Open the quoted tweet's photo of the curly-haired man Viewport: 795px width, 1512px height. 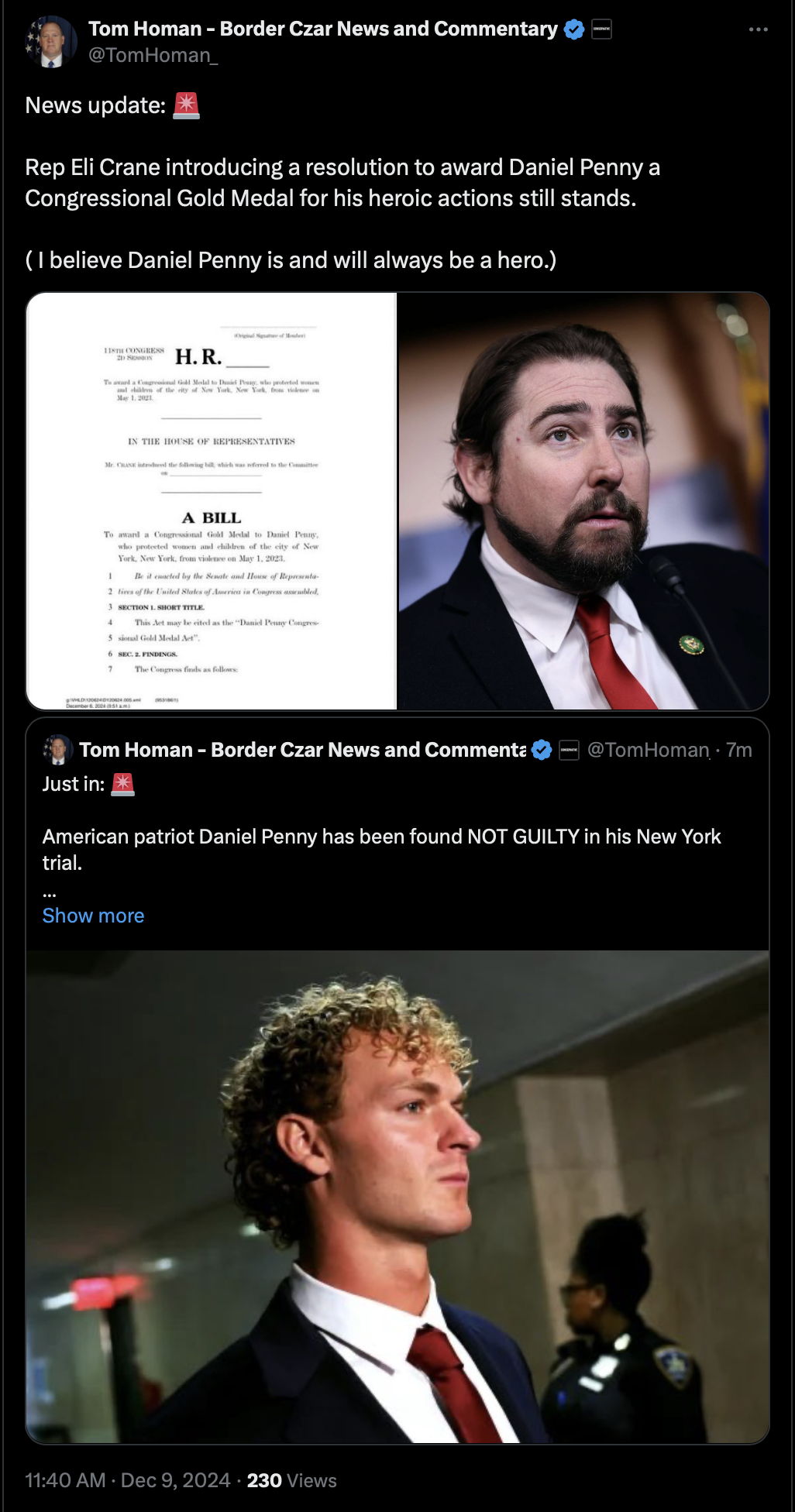[x=397, y=1197]
